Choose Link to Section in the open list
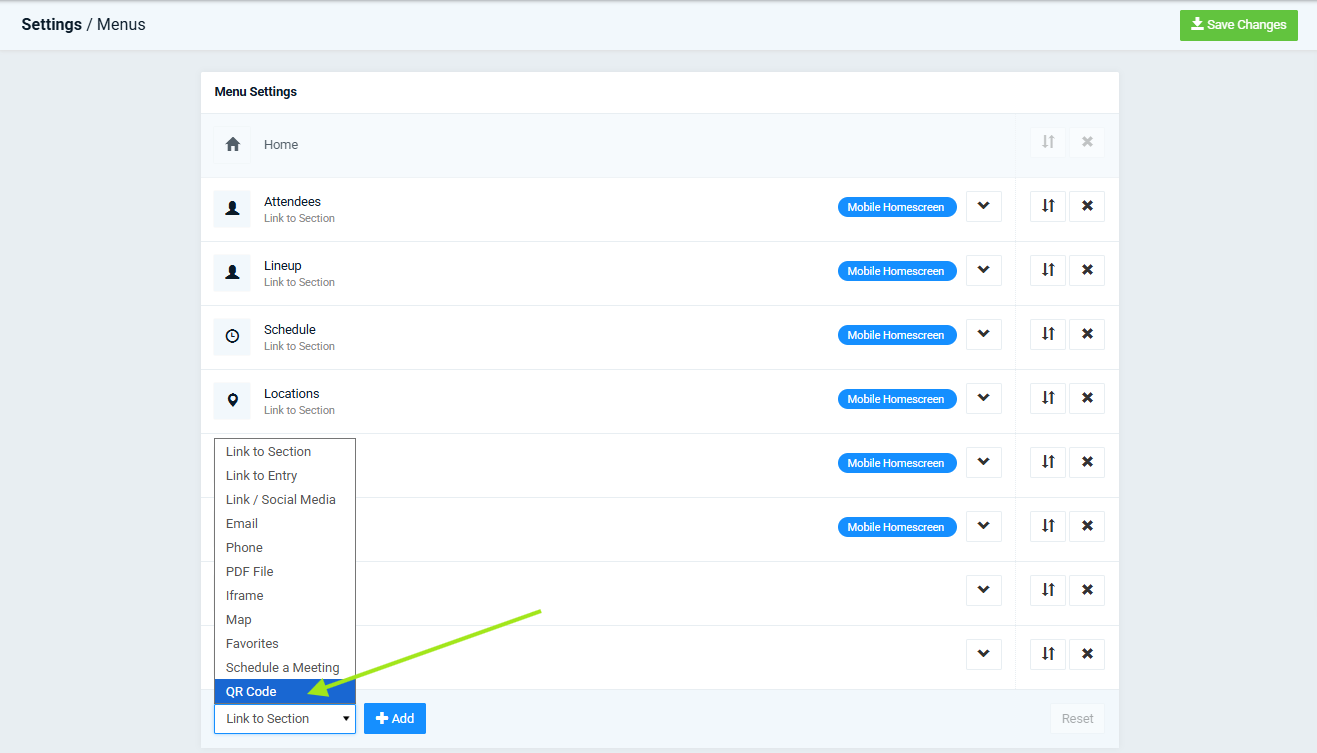 pyautogui.click(x=285, y=452)
